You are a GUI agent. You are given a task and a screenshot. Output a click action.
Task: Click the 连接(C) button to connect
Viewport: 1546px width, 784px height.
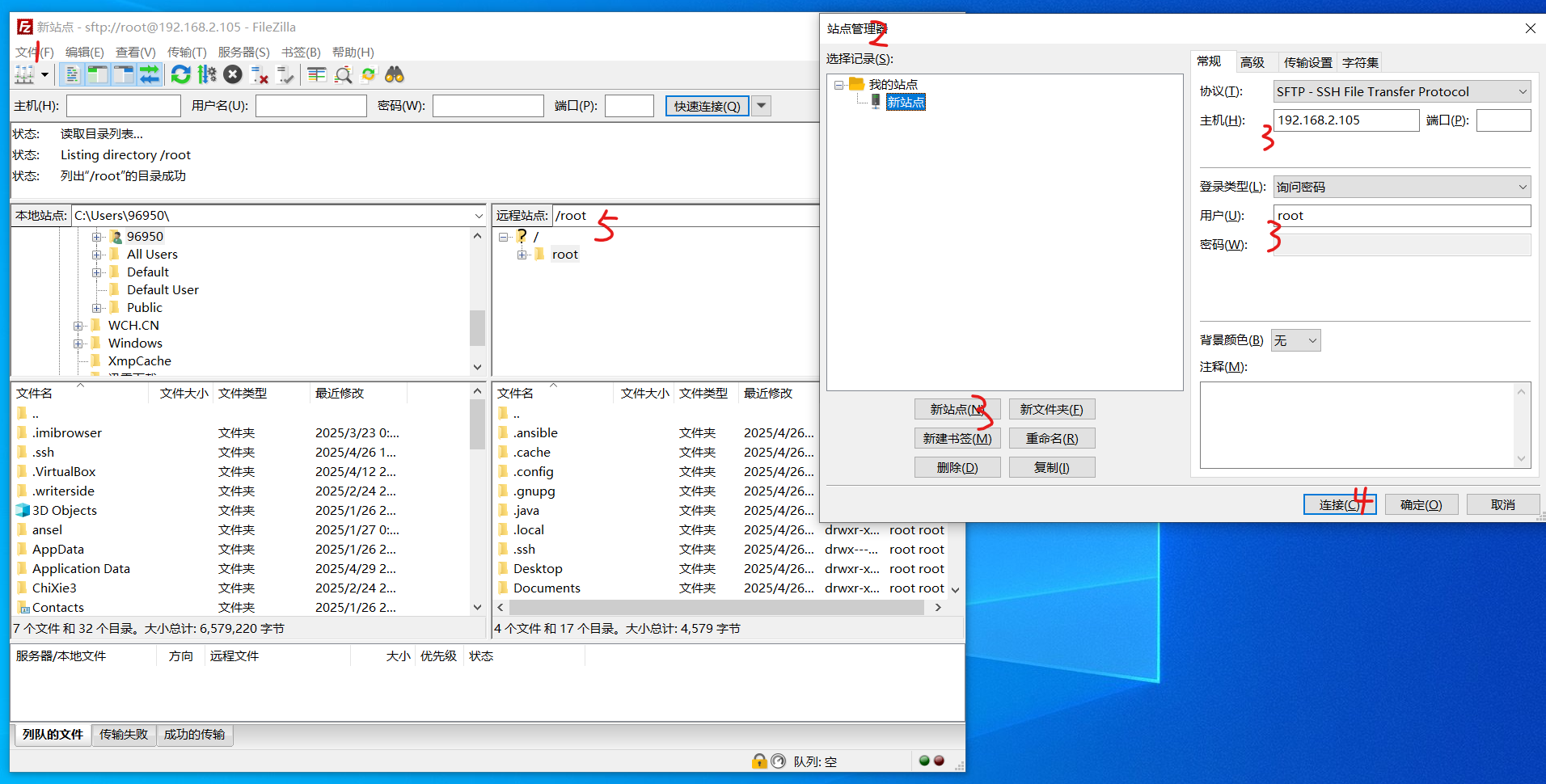click(x=1338, y=504)
